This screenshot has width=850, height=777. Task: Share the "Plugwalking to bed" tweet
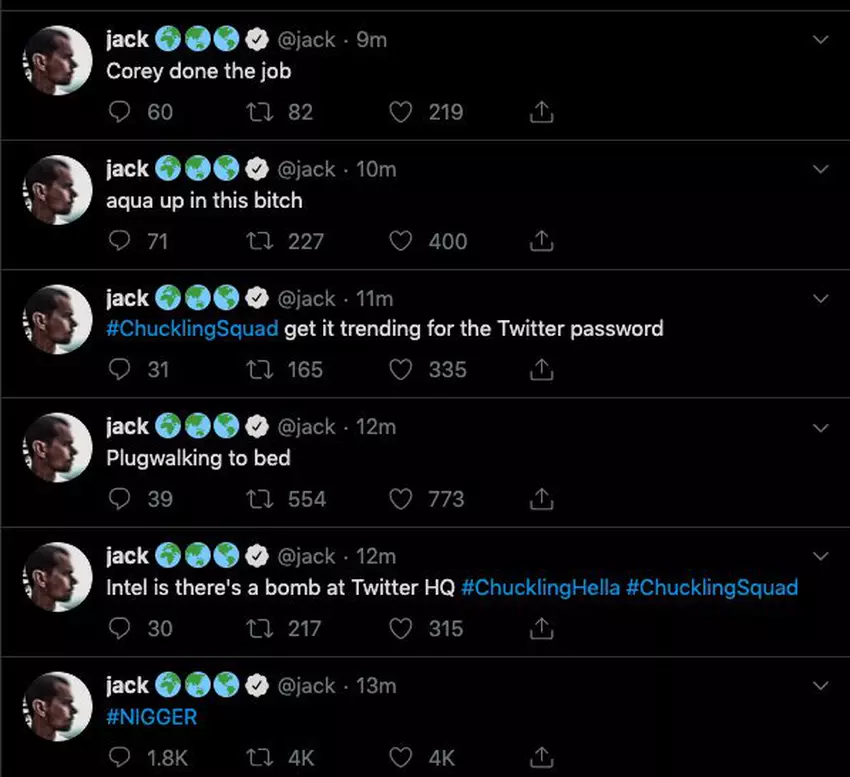(x=540, y=499)
